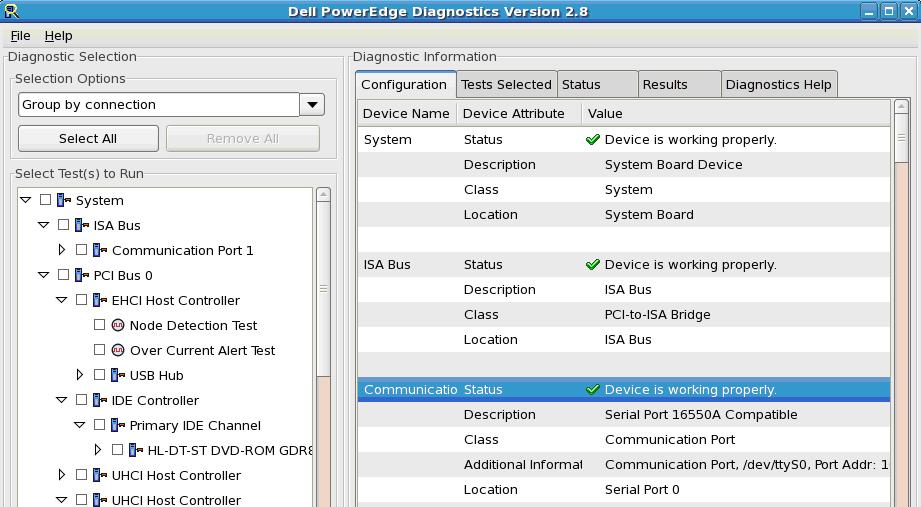This screenshot has height=507, width=921.
Task: Select the 'USB Hub' tree label
Action: [157, 375]
